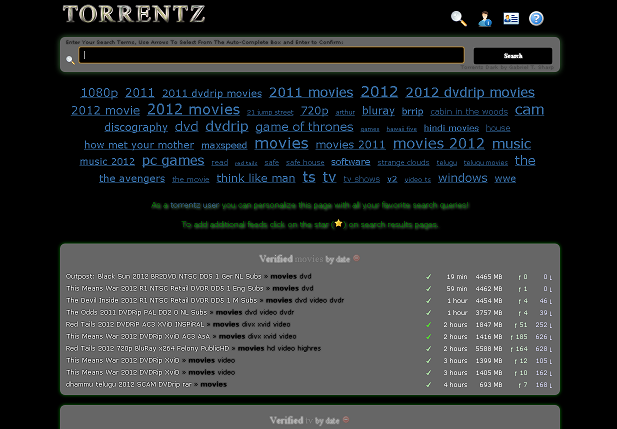The image size is (617, 429).
Task: Open the user profile icon in header
Action: (x=485, y=18)
